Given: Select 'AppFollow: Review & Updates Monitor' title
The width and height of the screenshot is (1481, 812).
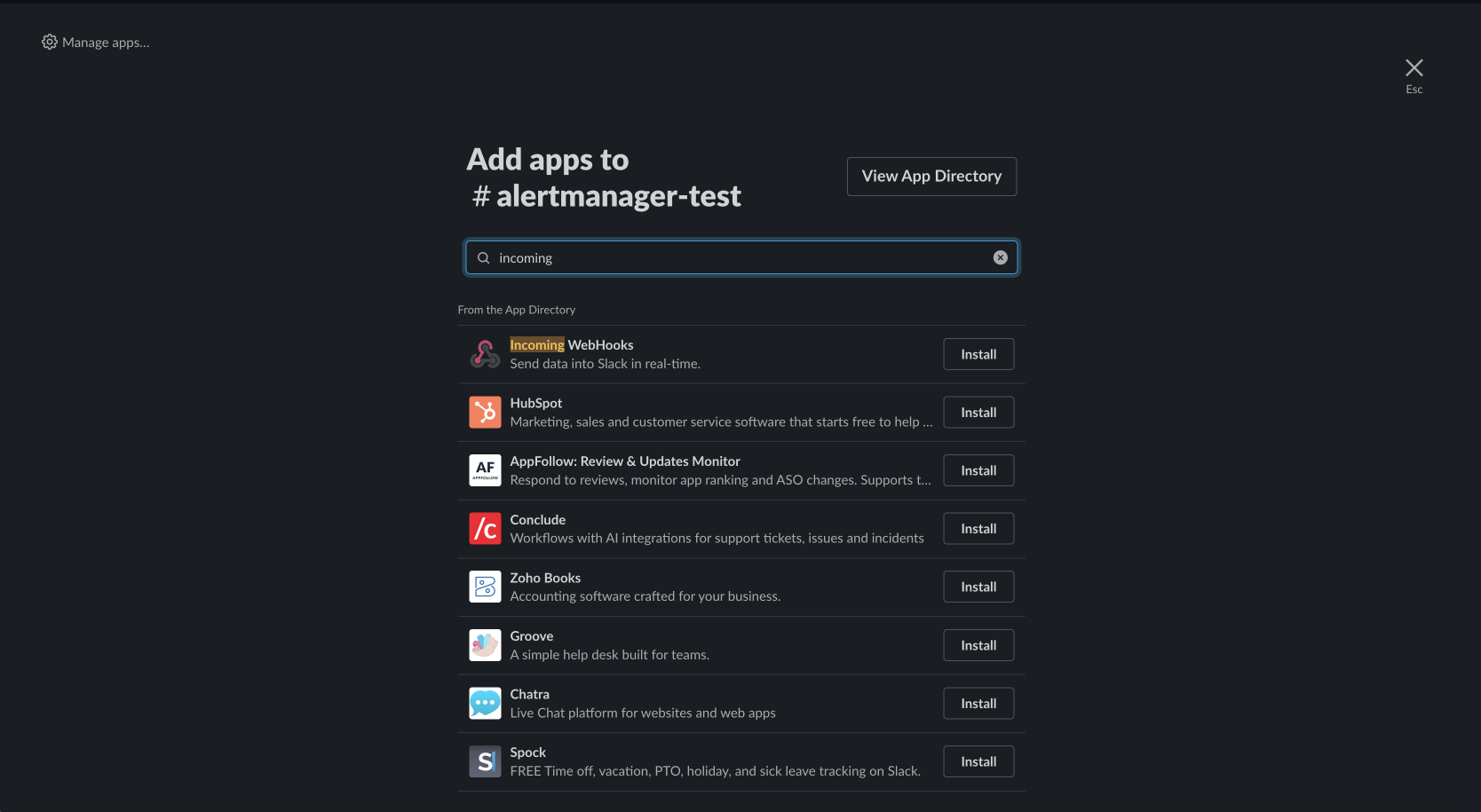Looking at the screenshot, I should (x=625, y=461).
